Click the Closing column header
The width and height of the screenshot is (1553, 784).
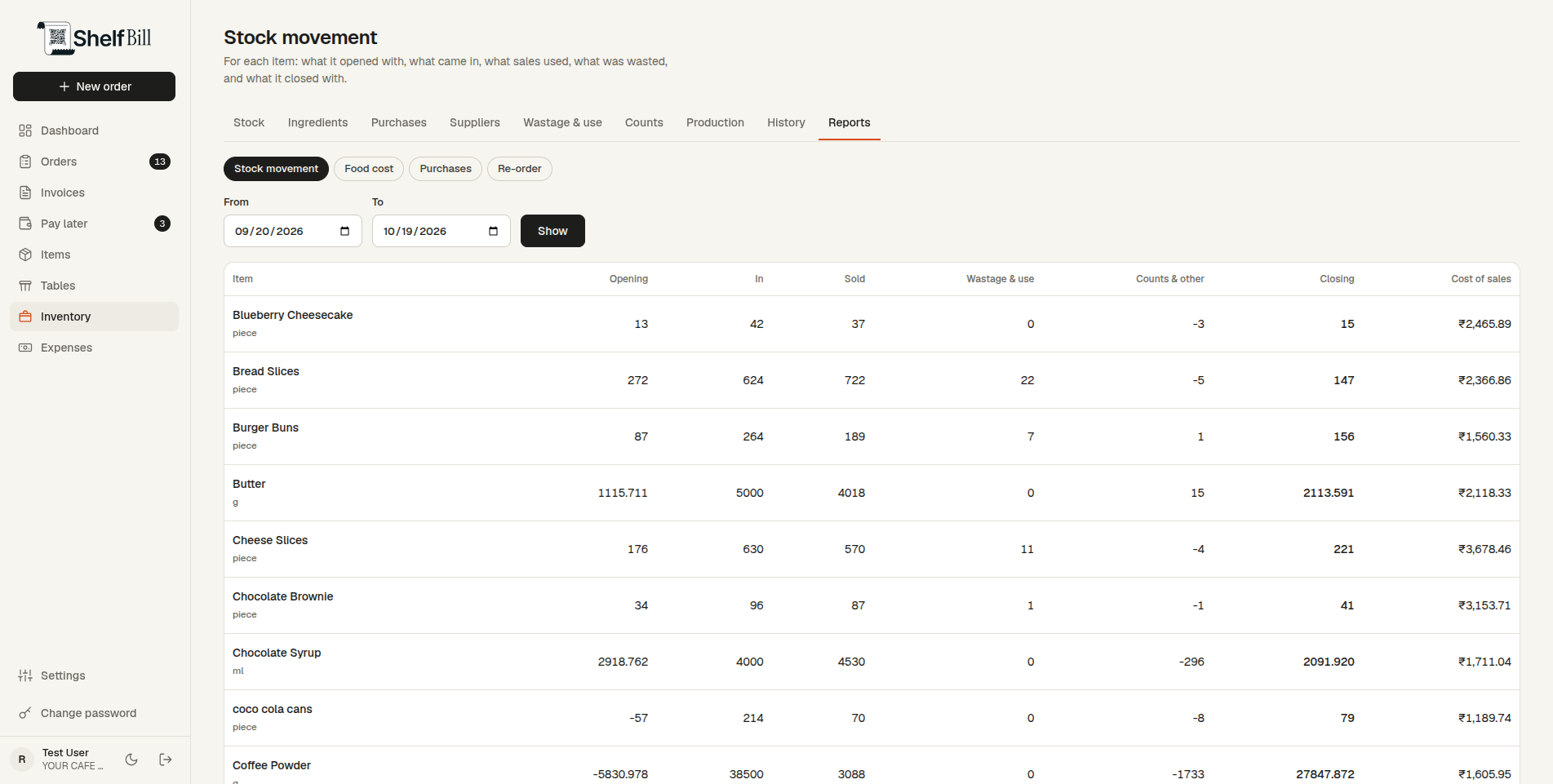(1337, 279)
